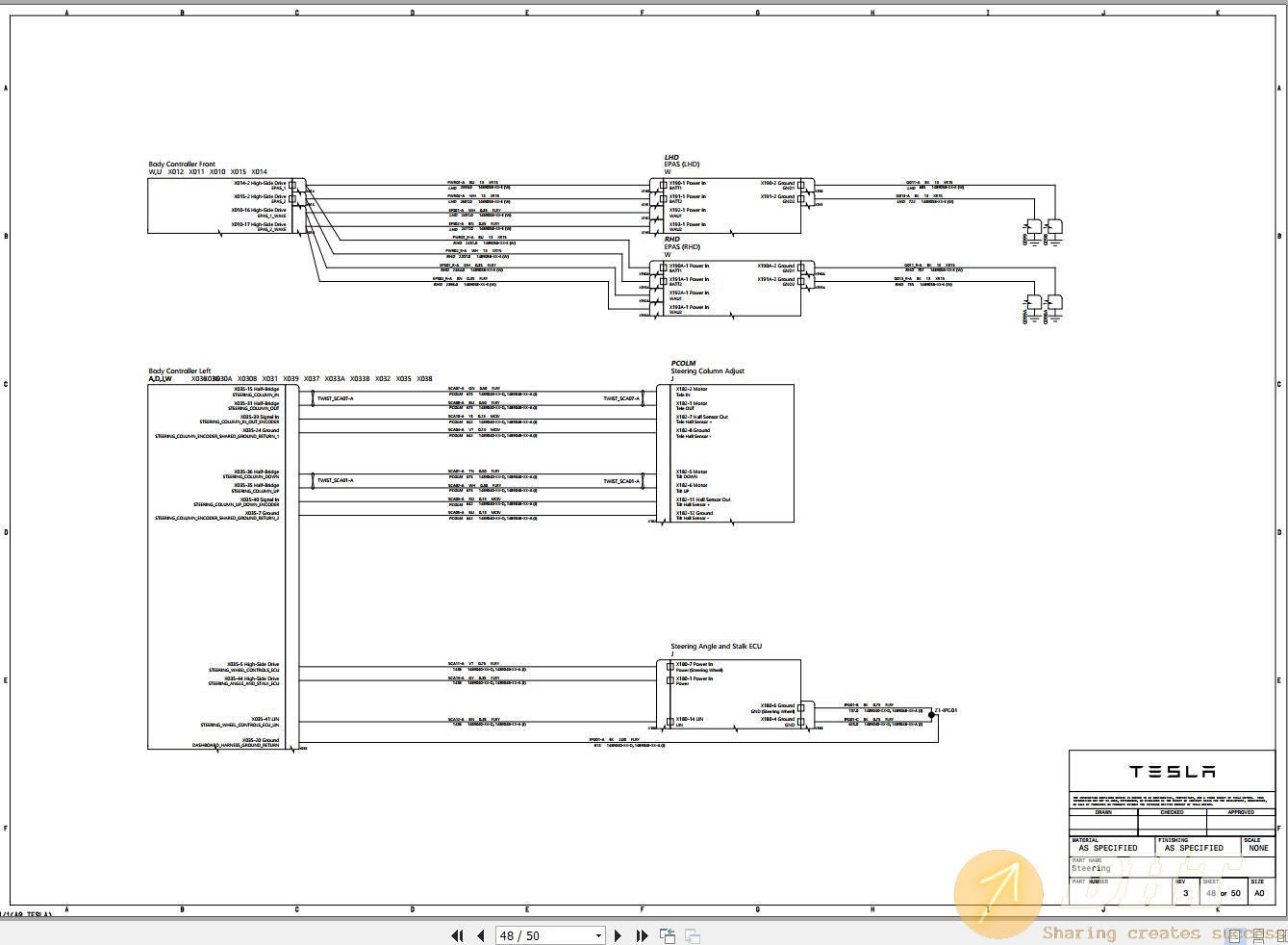
Task: Jump to the first page arrow
Action: pos(458,935)
